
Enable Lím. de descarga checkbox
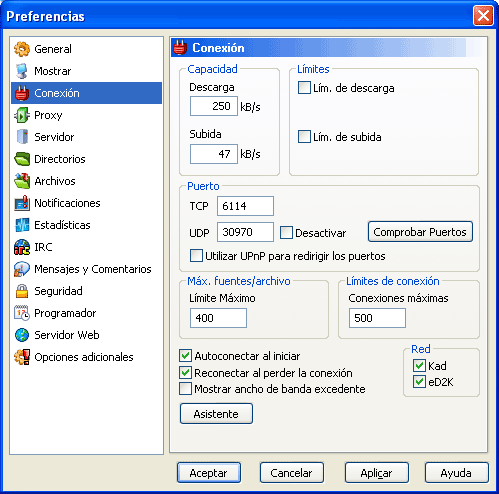point(304,88)
